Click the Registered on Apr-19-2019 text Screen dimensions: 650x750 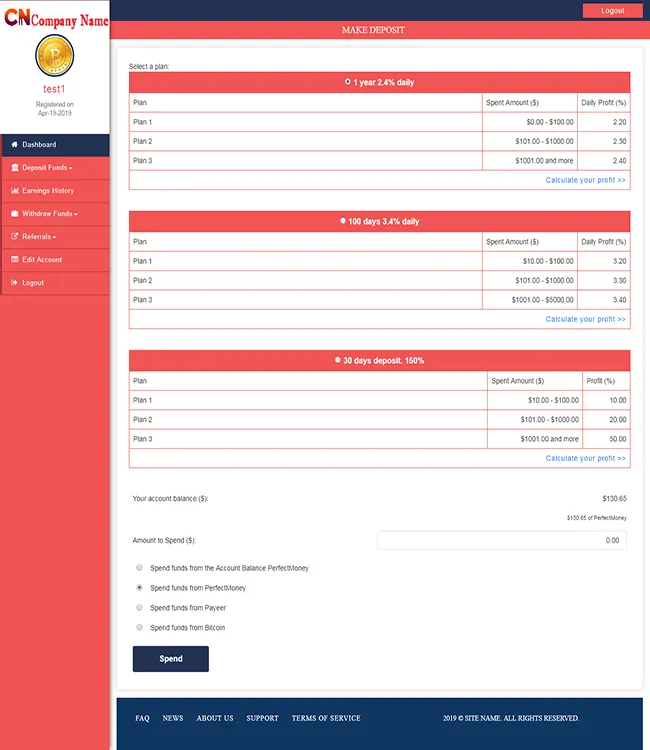(x=55, y=109)
